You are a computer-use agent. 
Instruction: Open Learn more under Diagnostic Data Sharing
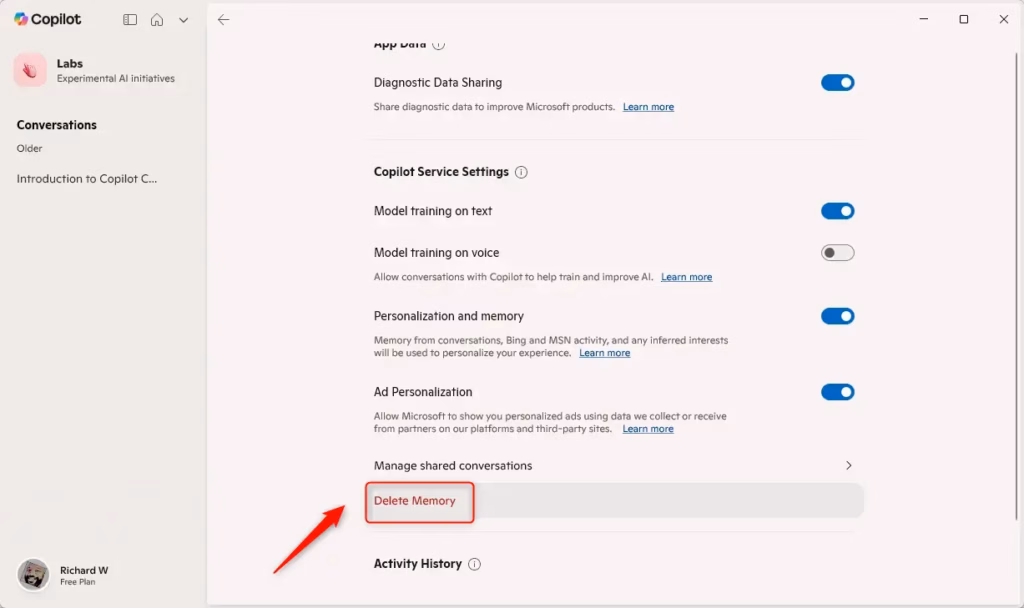coord(648,106)
